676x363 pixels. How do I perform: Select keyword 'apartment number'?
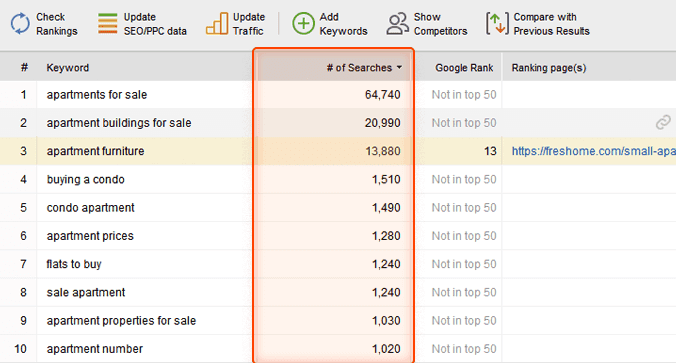coord(94,349)
